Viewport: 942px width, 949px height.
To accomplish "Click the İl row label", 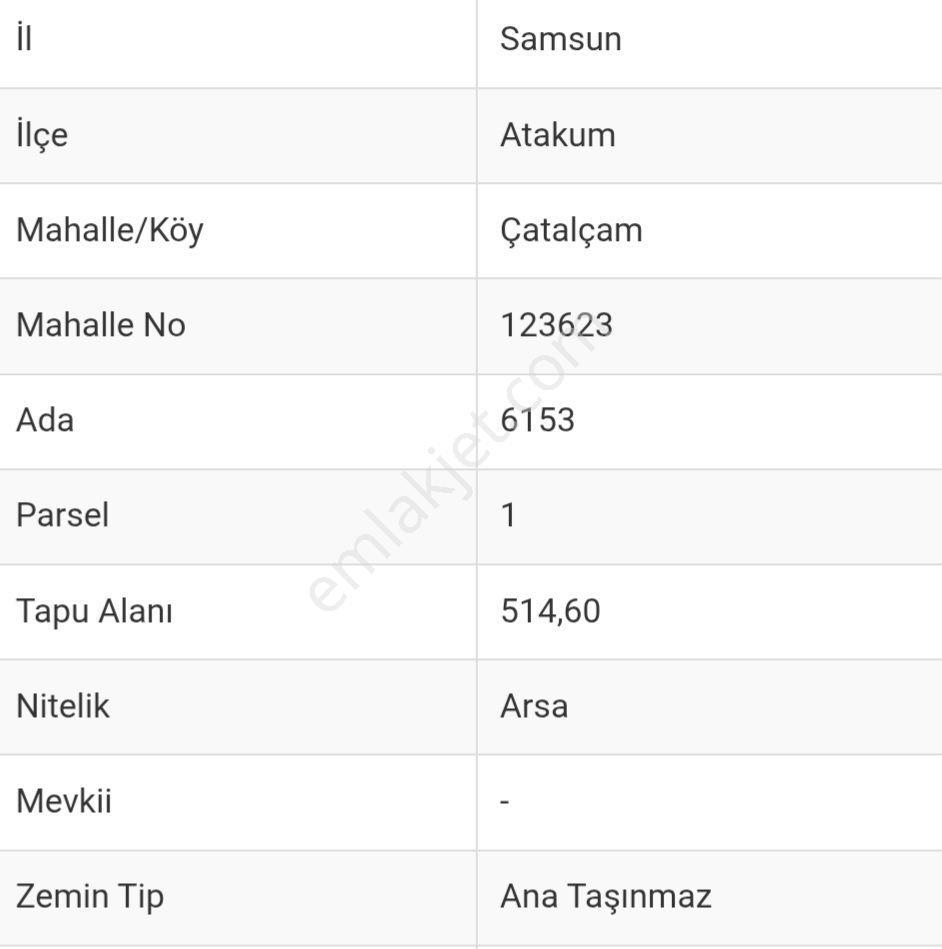I will click(x=24, y=38).
